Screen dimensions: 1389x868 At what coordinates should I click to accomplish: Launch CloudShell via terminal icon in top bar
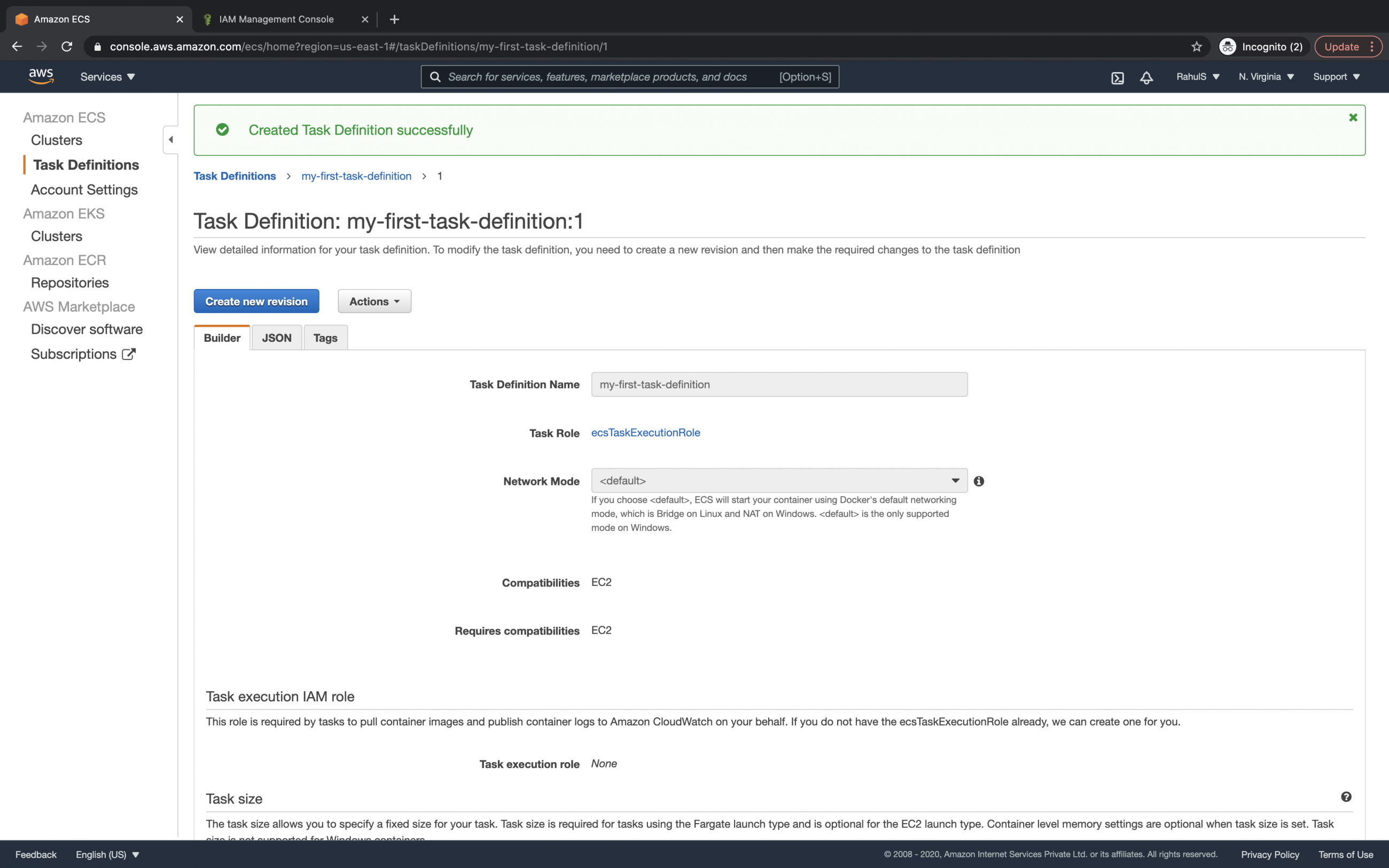click(1117, 76)
